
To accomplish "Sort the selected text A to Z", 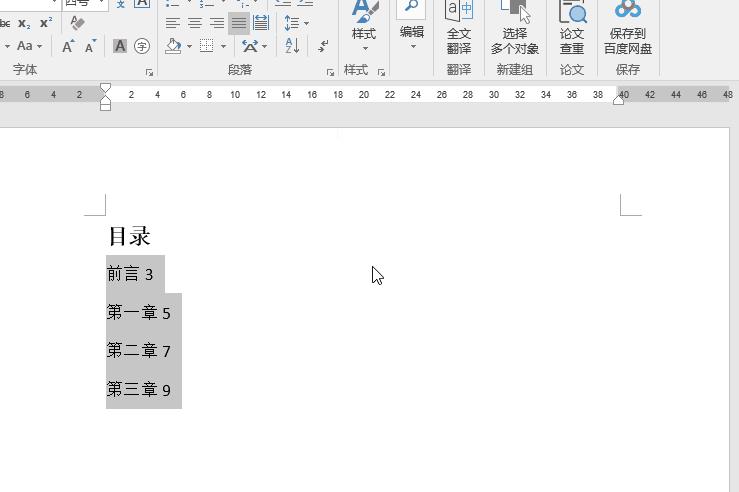I will click(292, 46).
